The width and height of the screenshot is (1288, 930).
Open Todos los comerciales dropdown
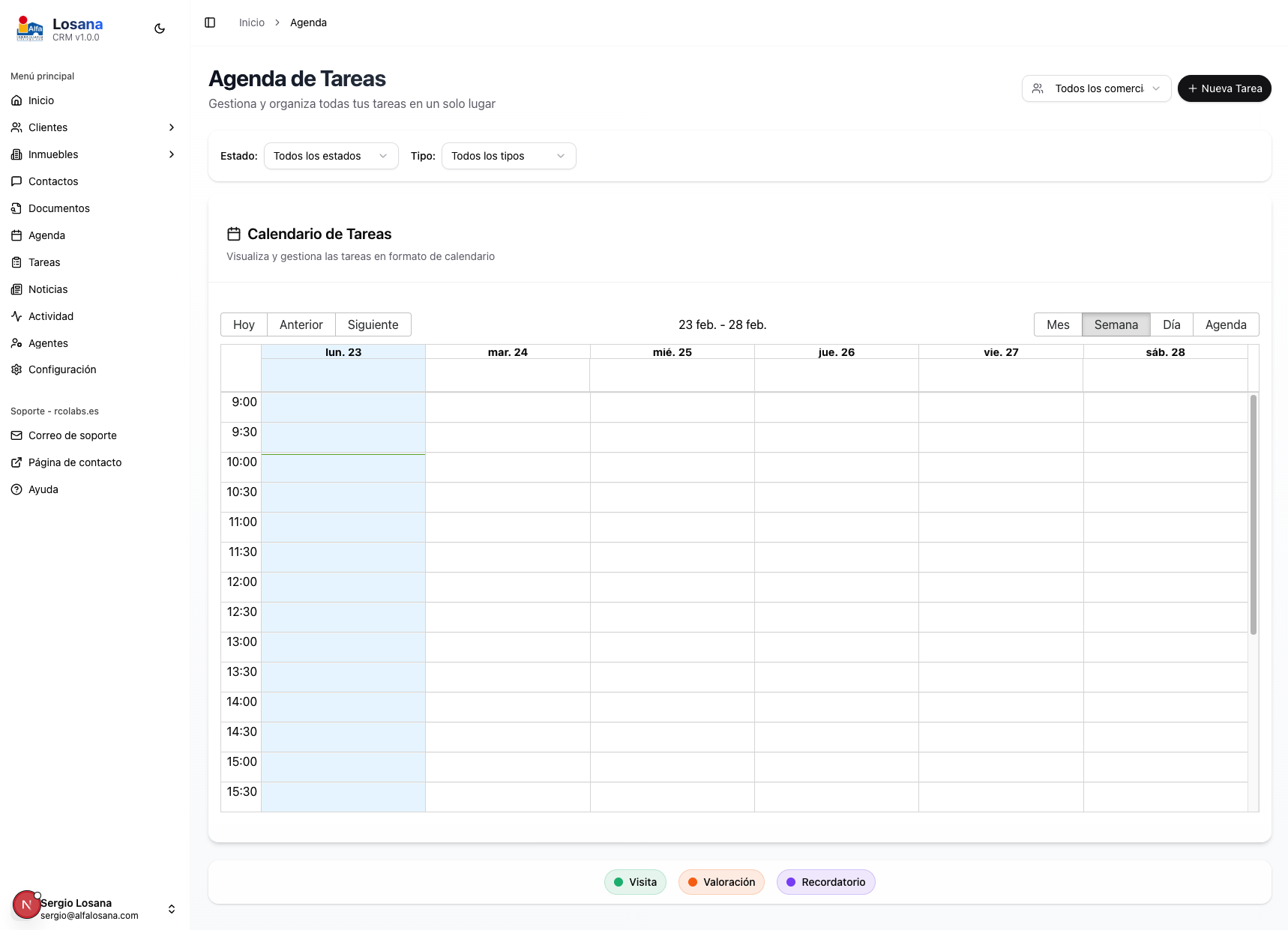[1096, 88]
